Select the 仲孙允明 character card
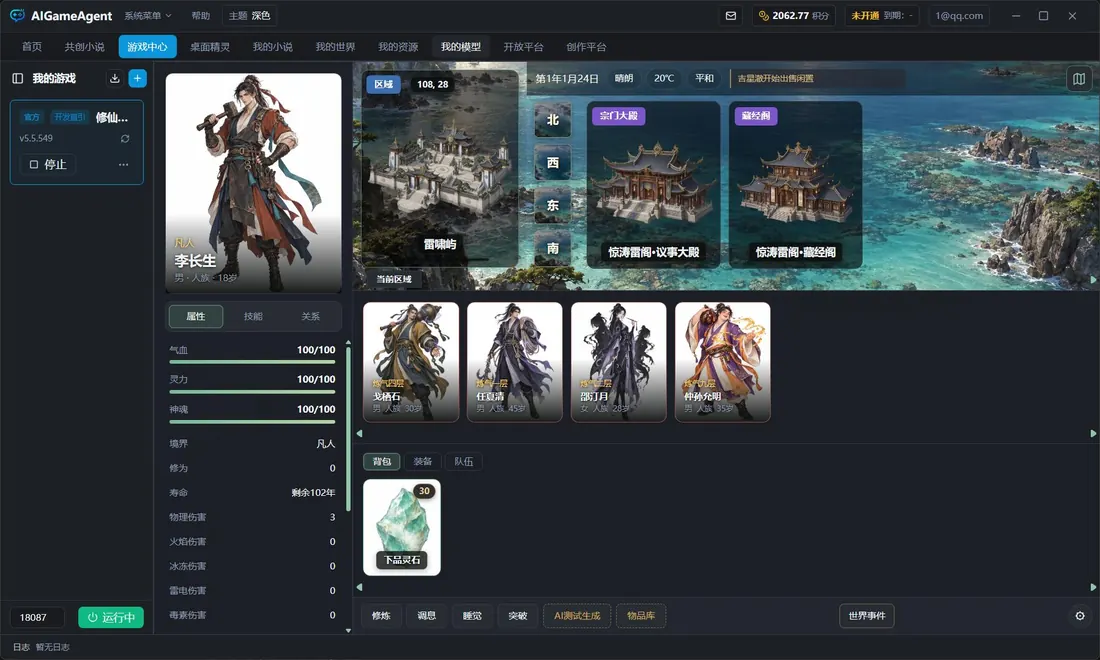This screenshot has height=660, width=1100. coord(723,363)
